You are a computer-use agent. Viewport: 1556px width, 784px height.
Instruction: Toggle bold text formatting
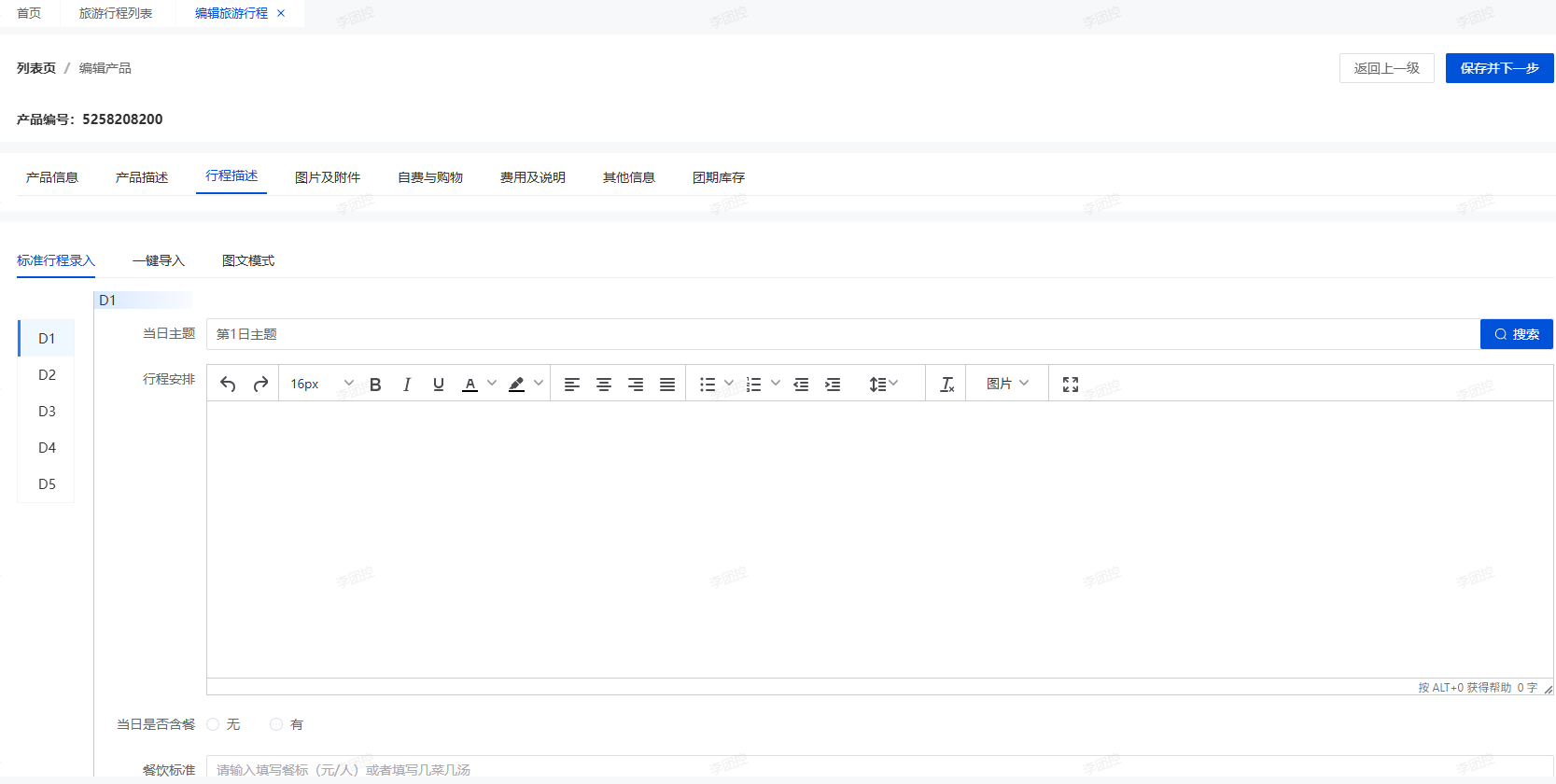(375, 384)
